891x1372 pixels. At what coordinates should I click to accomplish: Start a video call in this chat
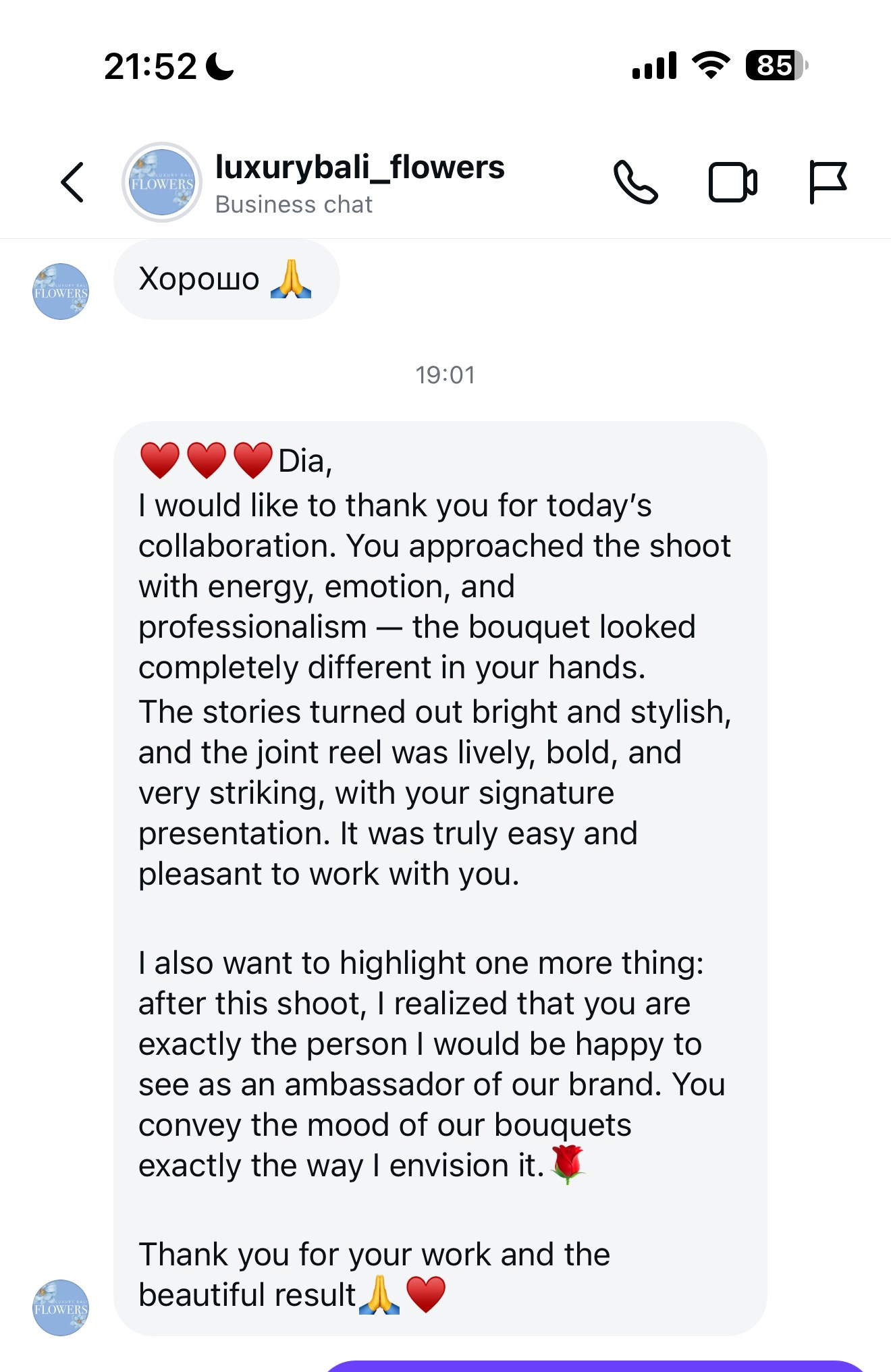(x=732, y=182)
